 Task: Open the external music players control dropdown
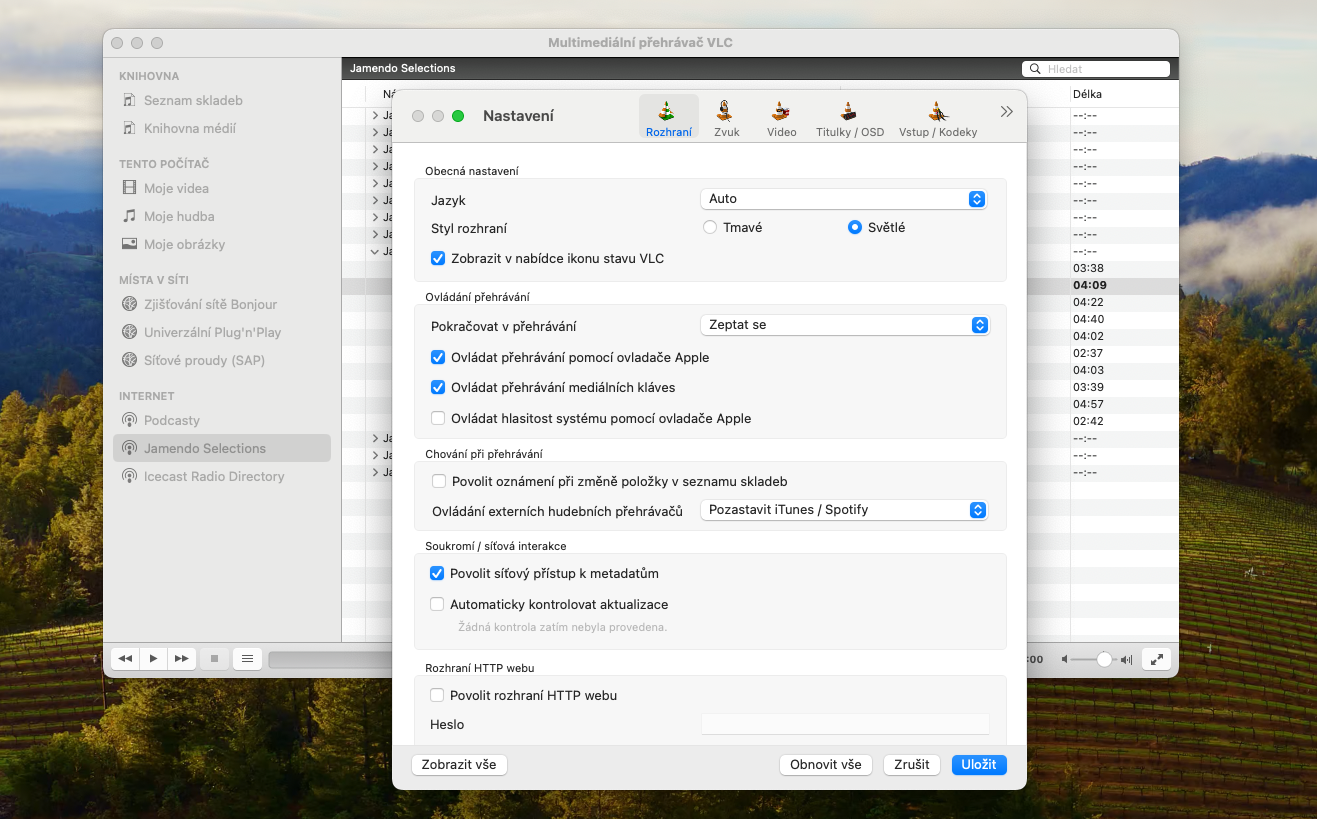pos(843,510)
